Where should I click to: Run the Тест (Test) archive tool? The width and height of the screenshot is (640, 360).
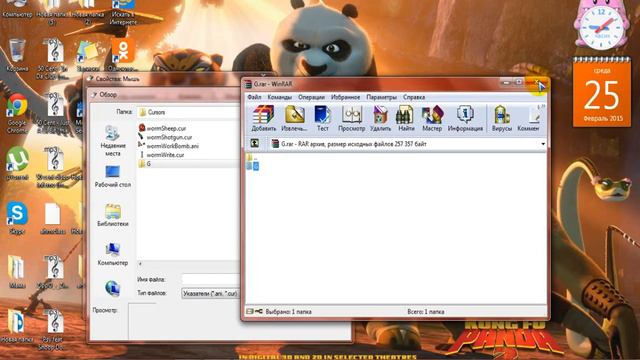point(322,118)
